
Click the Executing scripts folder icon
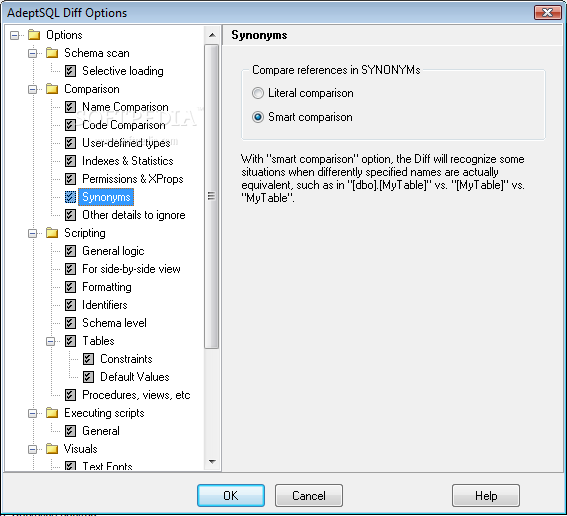tap(52, 413)
